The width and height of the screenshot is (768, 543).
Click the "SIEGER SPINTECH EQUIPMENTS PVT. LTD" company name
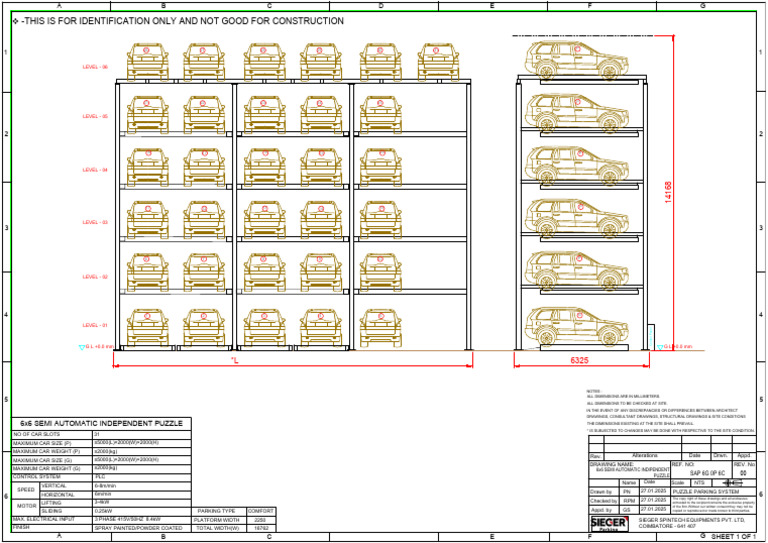pyautogui.click(x=692, y=520)
